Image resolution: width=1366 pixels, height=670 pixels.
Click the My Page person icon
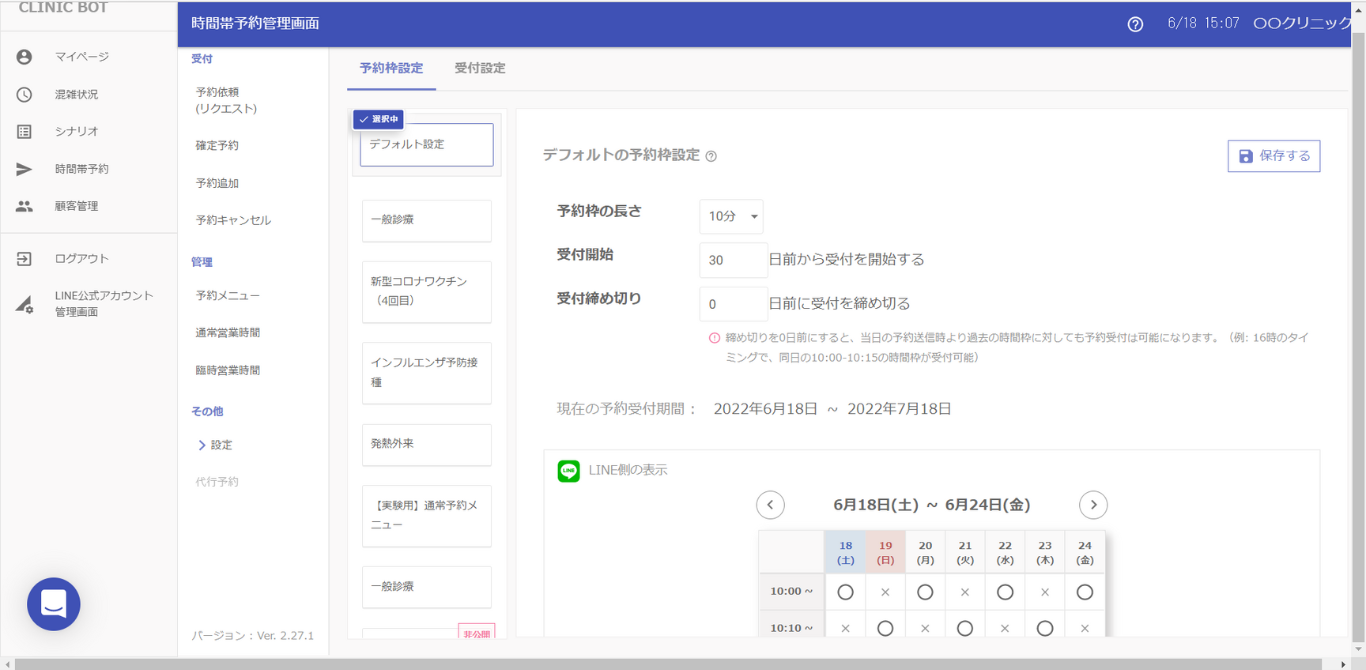click(x=24, y=57)
